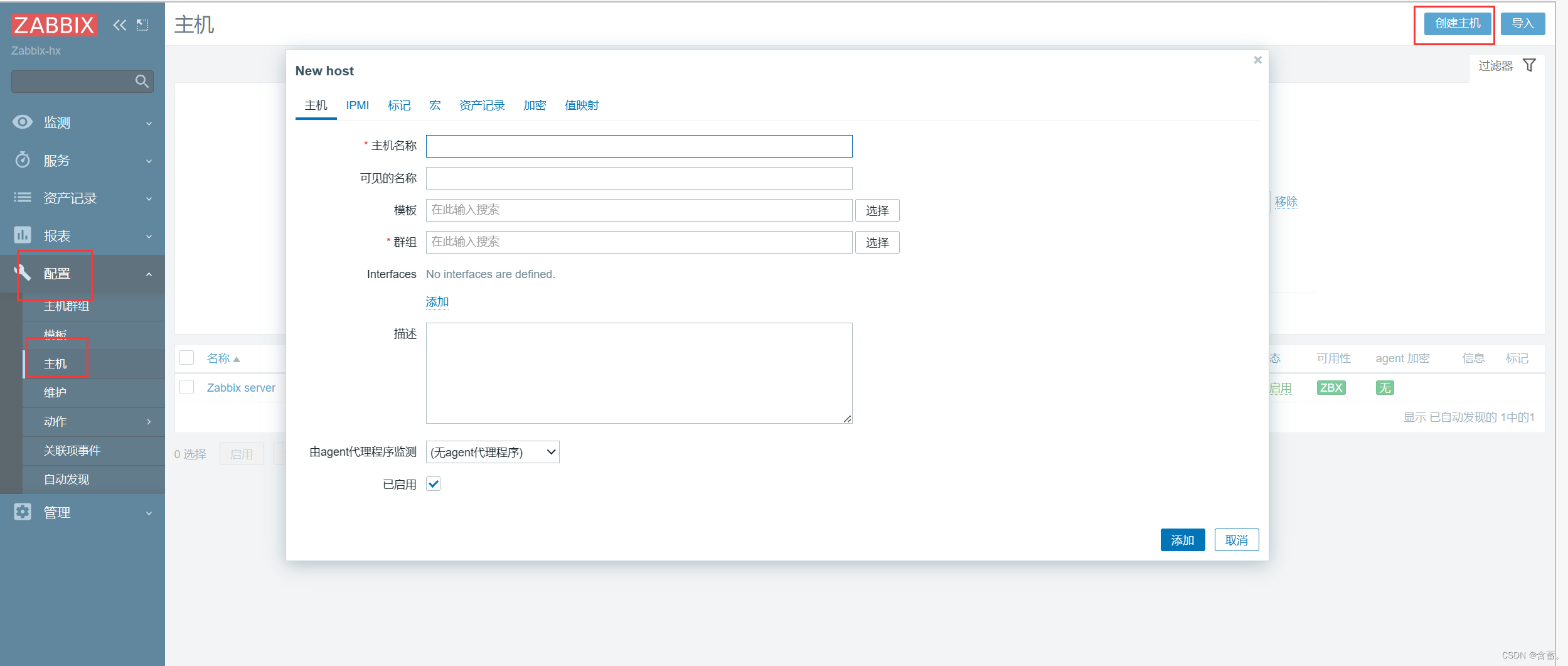Image resolution: width=1568 pixels, height=666 pixels.
Task: Expand the 动作 submenu arrow
Action: coord(149,422)
